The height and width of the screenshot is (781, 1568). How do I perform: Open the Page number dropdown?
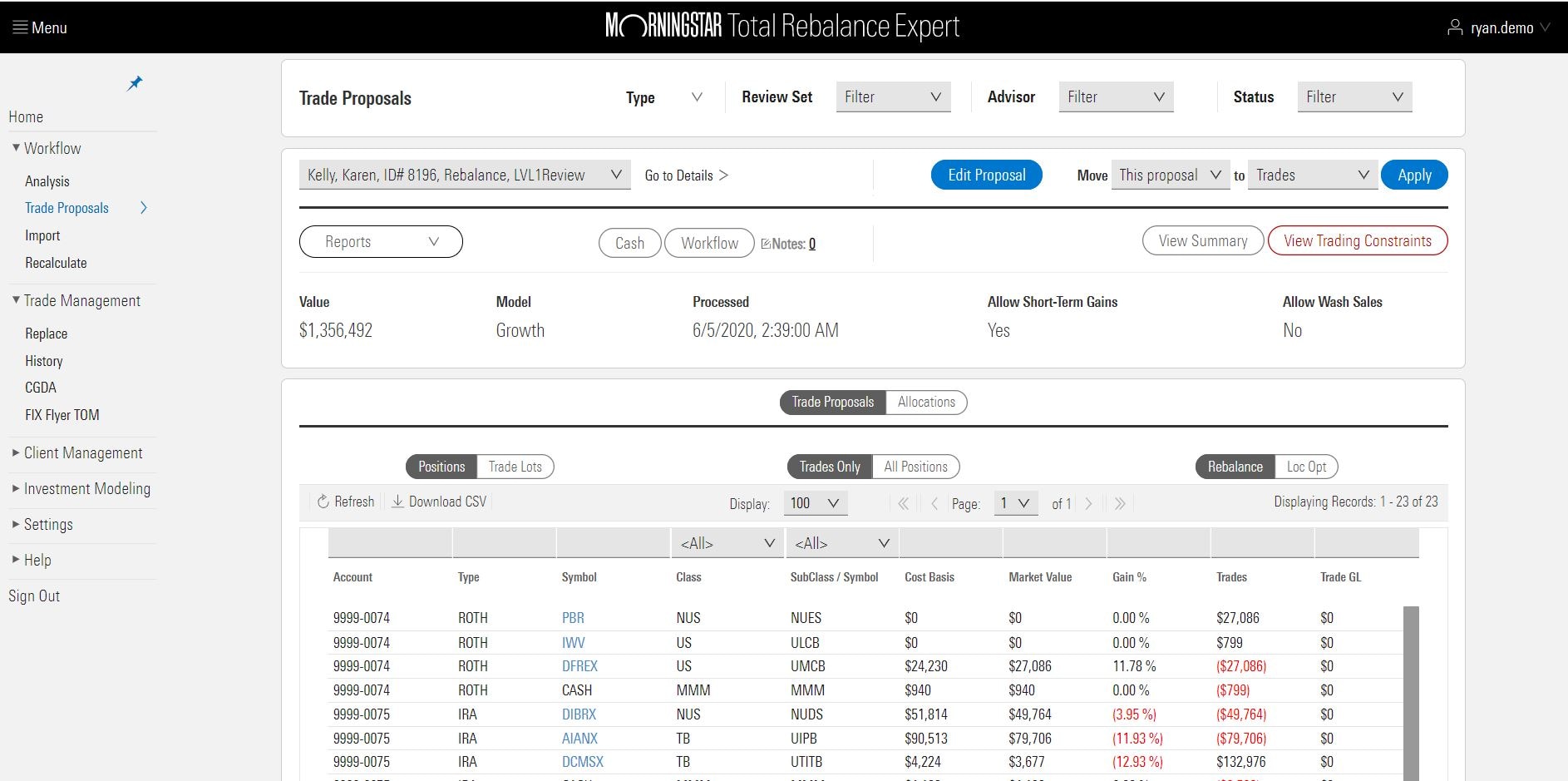pos(1016,503)
